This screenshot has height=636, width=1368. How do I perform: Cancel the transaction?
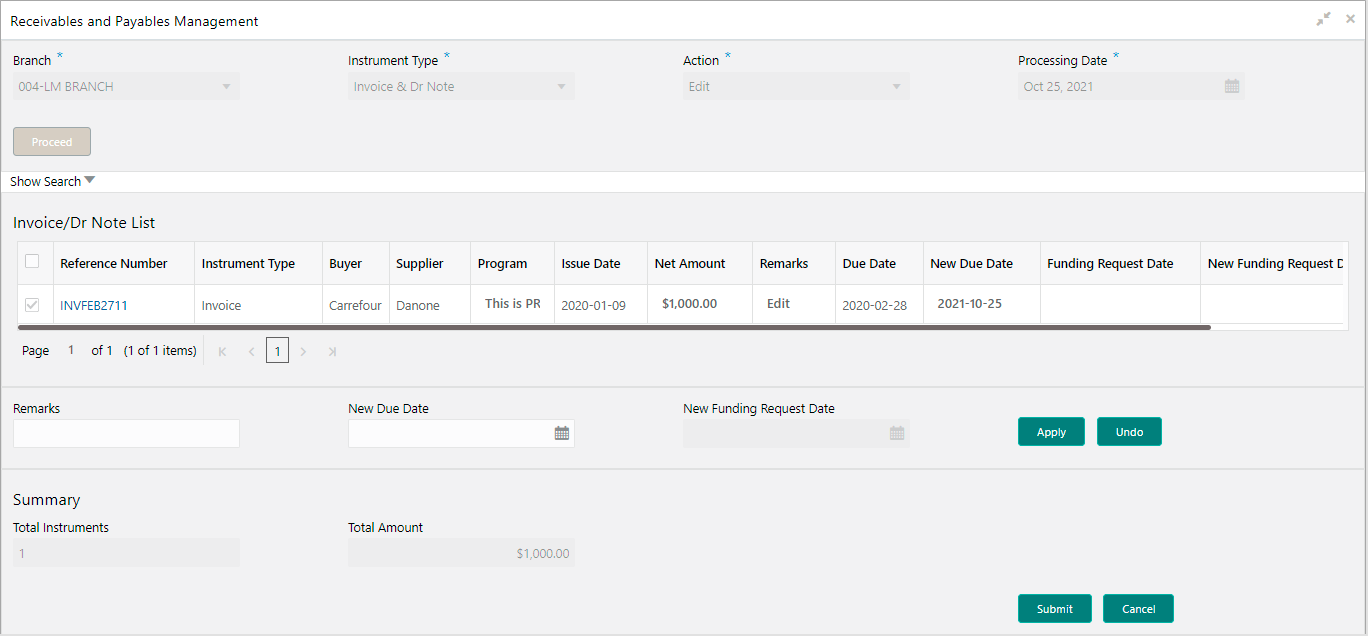click(1138, 609)
